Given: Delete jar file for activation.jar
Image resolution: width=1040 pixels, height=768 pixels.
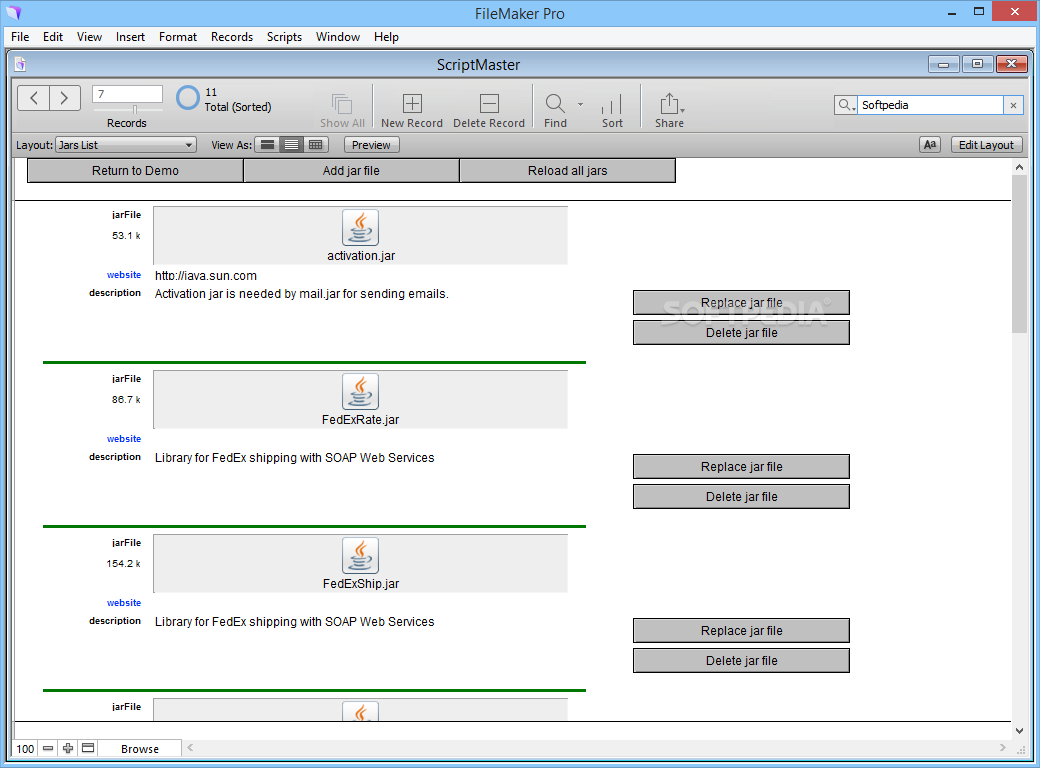Looking at the screenshot, I should 742,332.
